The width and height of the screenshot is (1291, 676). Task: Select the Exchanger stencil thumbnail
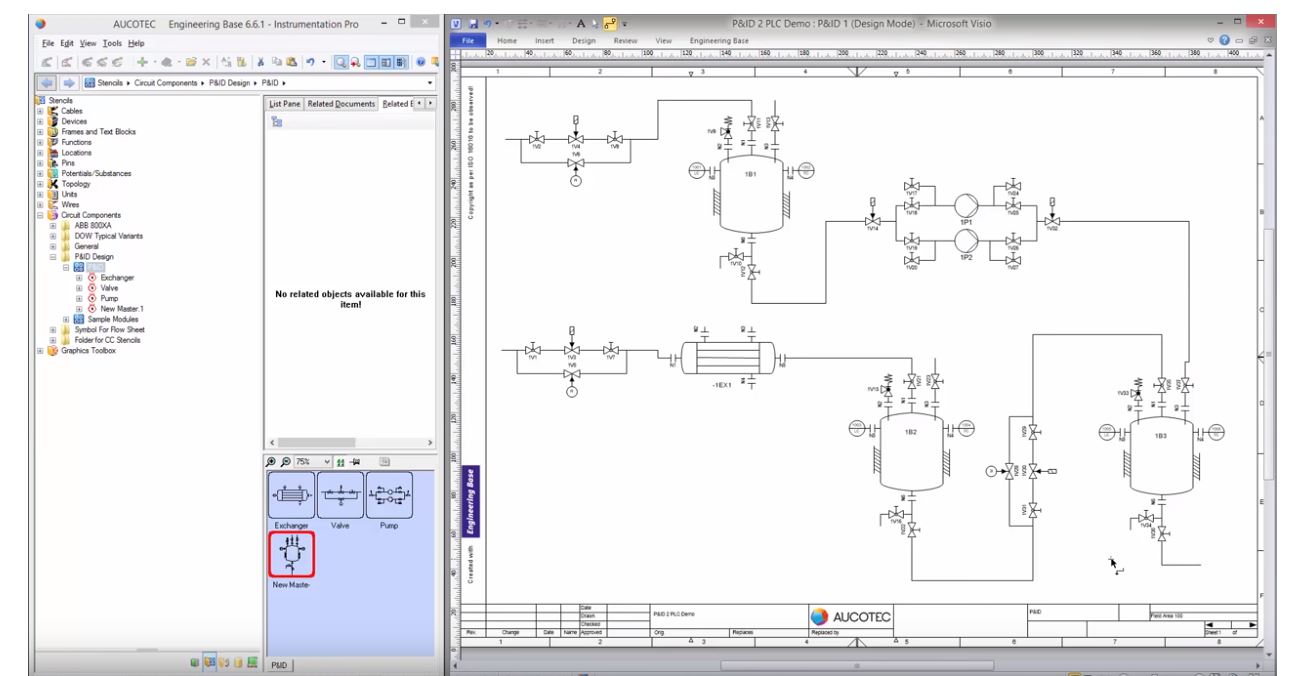point(290,495)
